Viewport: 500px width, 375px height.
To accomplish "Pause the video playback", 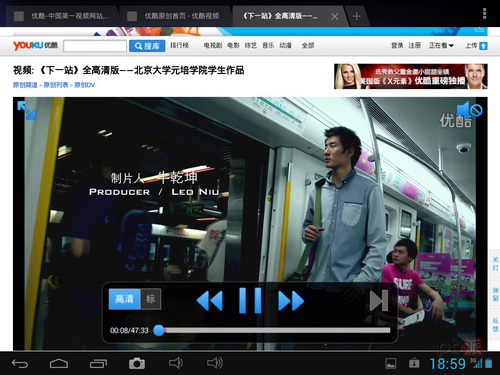I will pyautogui.click(x=250, y=301).
